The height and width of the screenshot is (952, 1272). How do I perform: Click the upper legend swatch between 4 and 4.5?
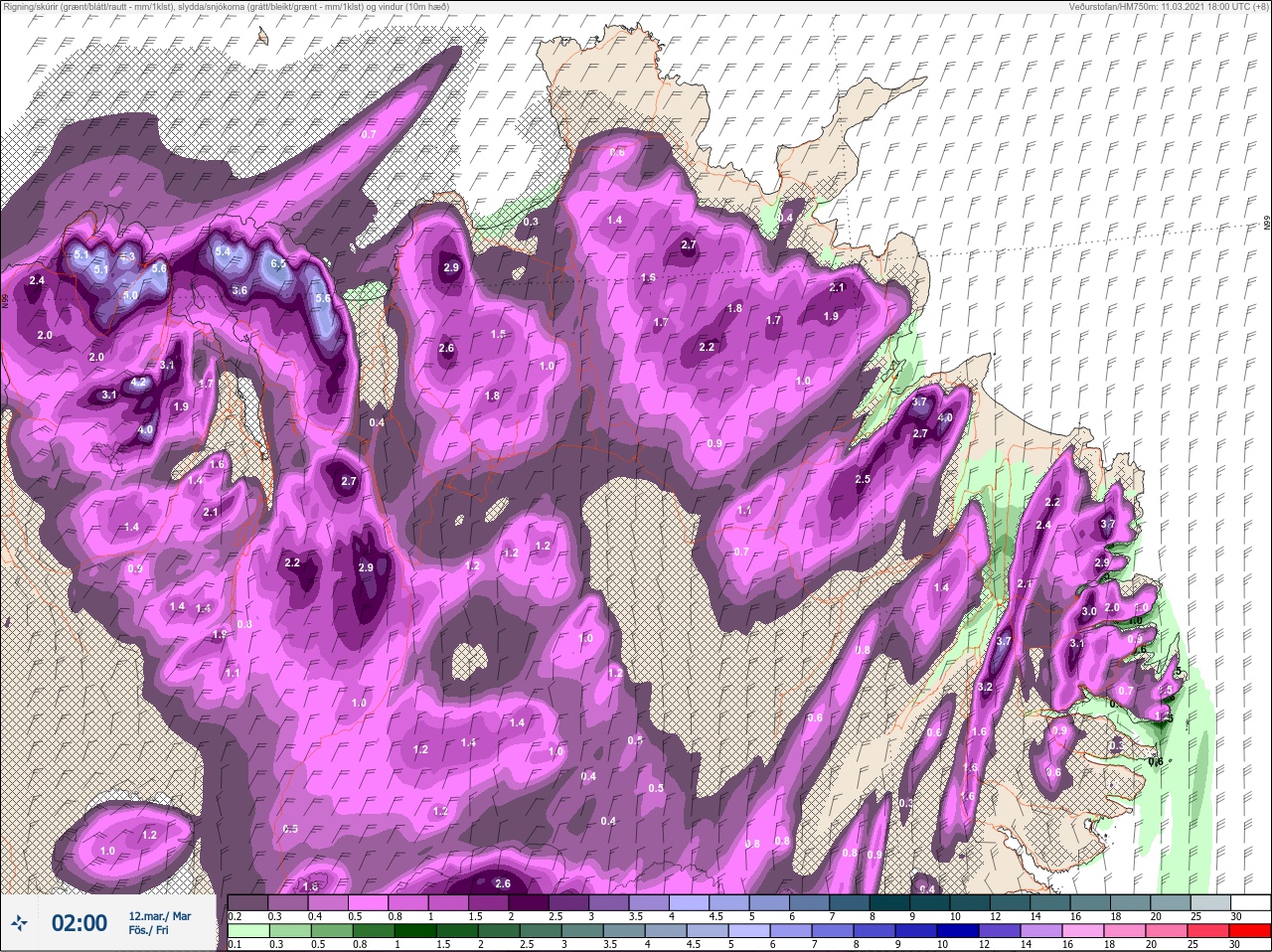point(692,902)
